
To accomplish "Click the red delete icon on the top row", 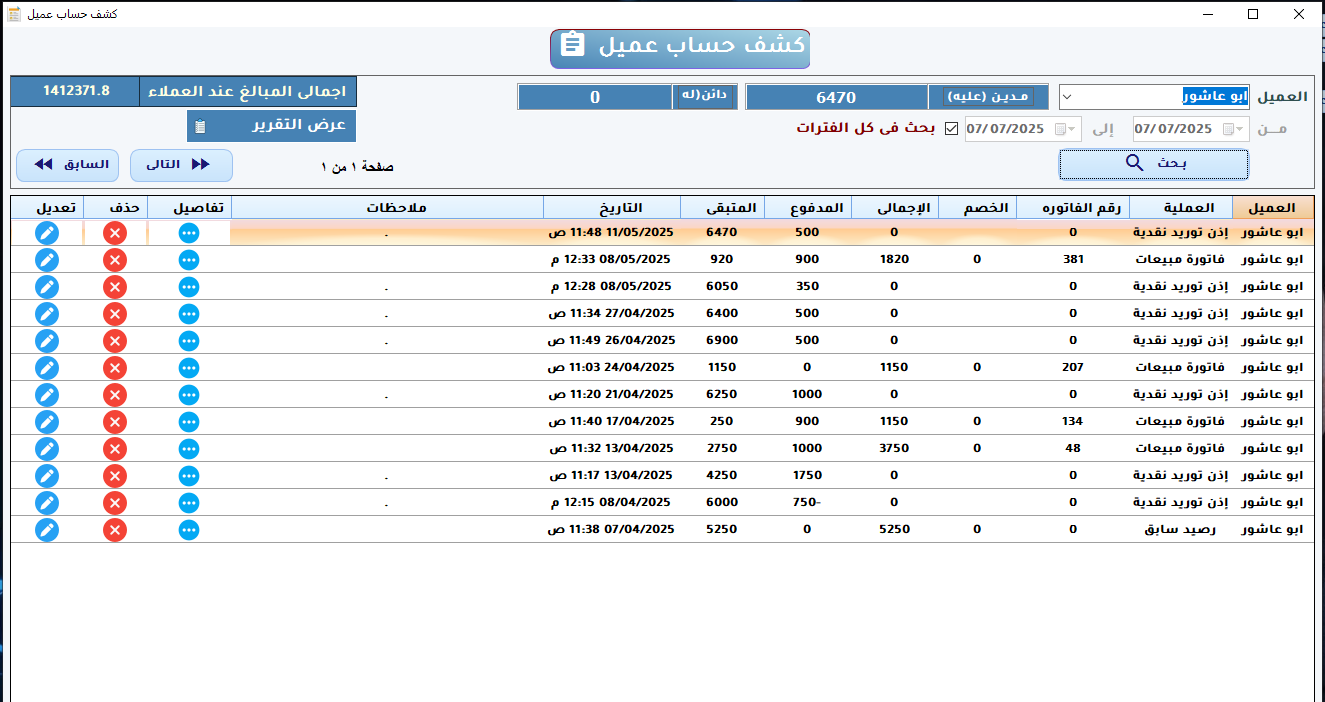I will (115, 232).
